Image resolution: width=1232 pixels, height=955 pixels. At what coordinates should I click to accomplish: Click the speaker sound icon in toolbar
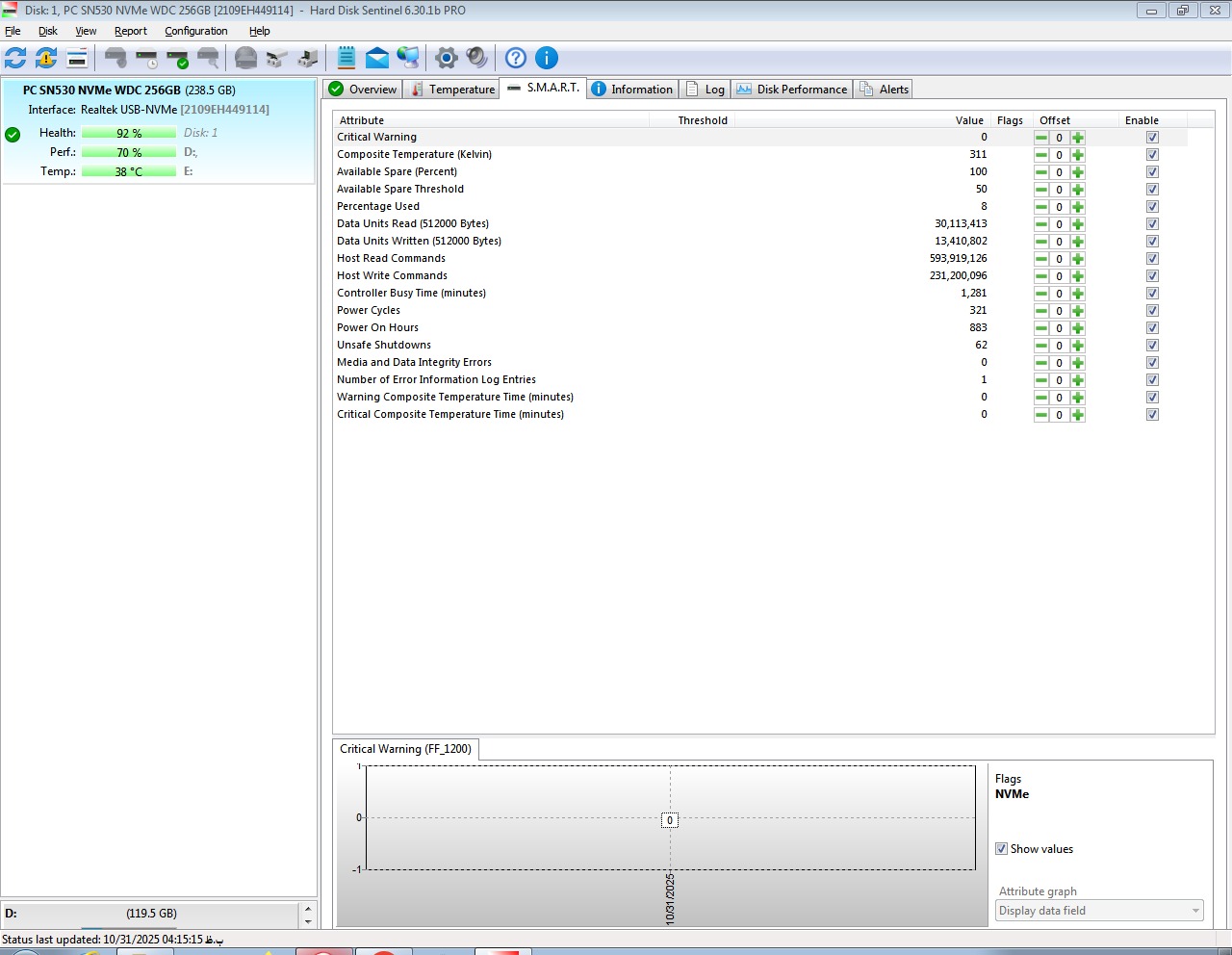tap(476, 58)
